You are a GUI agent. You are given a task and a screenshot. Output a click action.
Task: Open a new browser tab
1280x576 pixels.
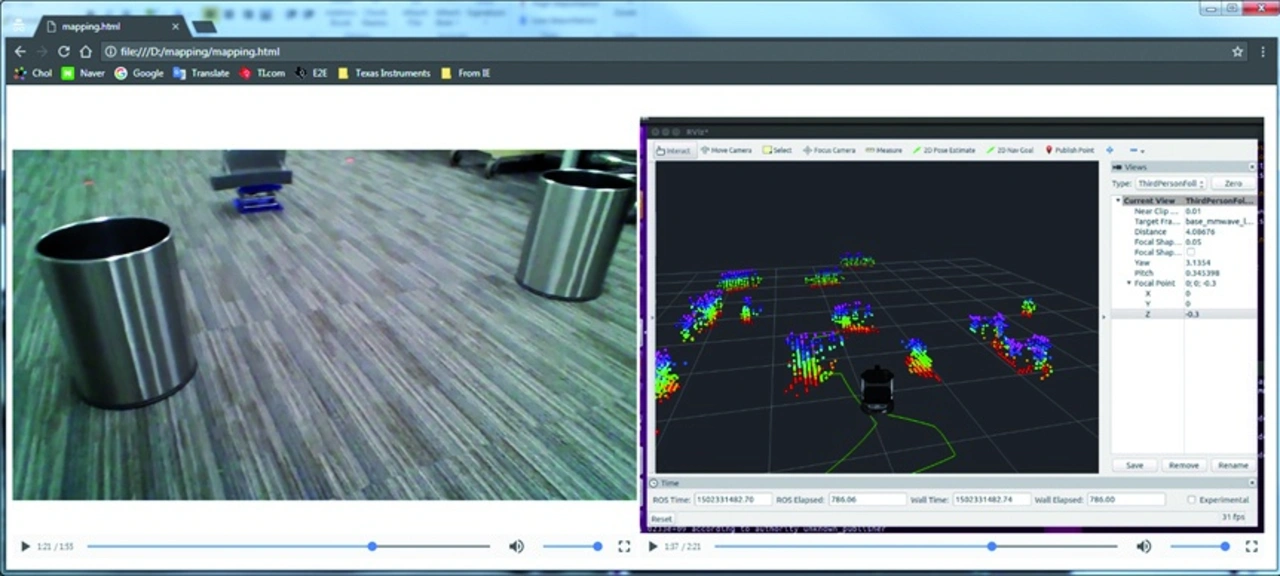(x=204, y=27)
